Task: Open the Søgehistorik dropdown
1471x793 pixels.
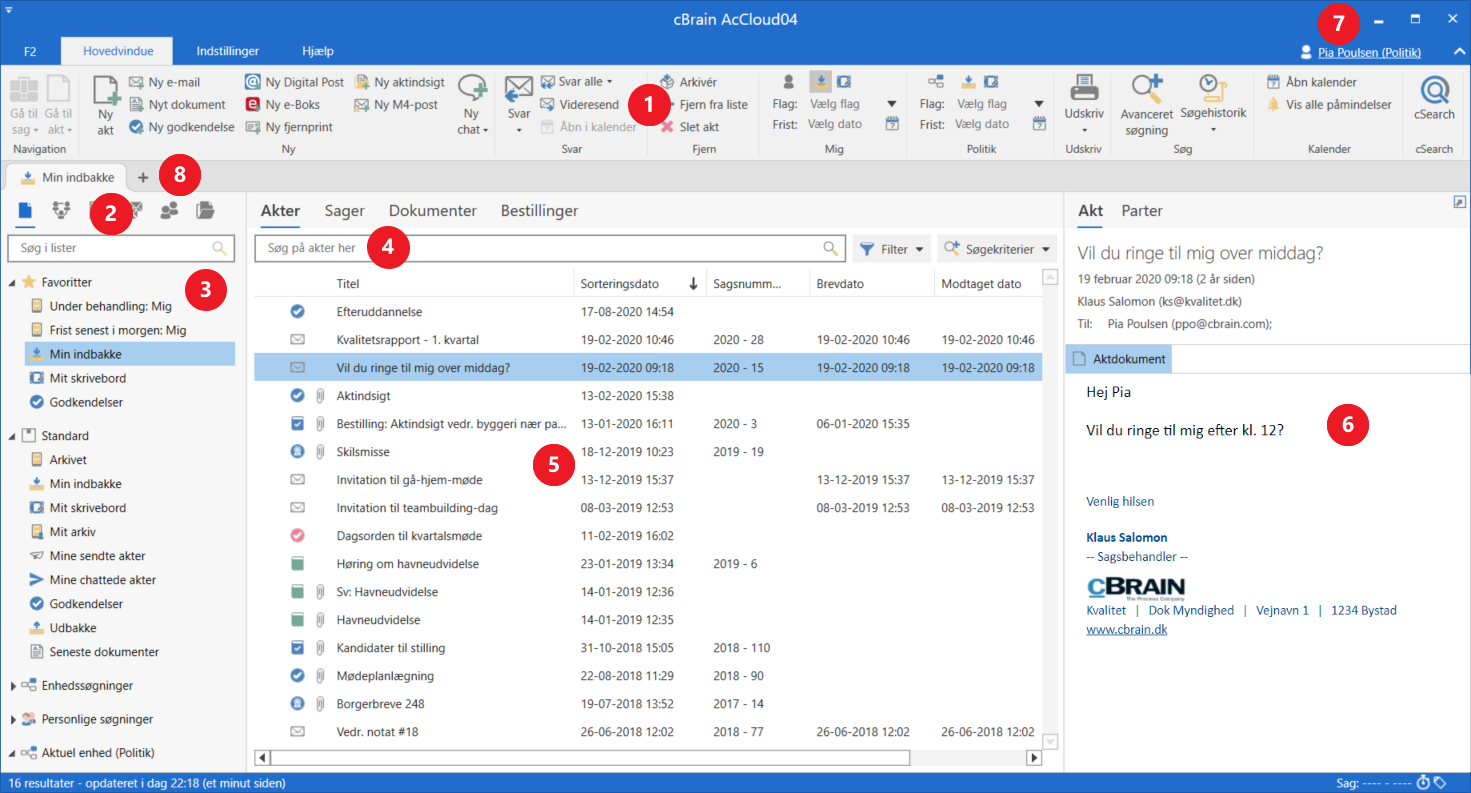Action: tap(1213, 130)
